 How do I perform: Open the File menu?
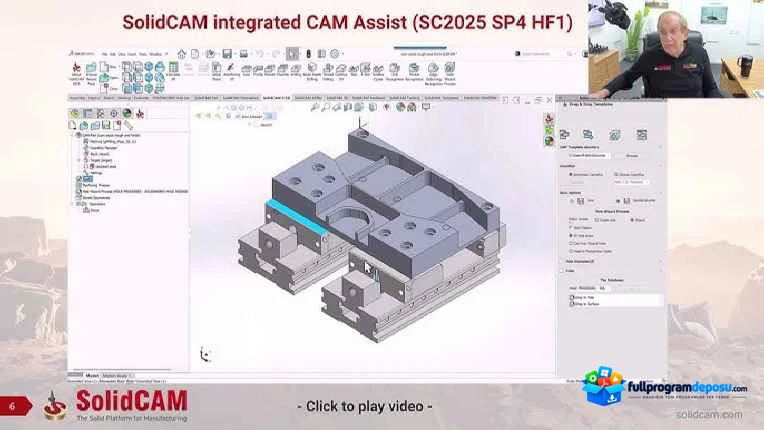click(105, 54)
